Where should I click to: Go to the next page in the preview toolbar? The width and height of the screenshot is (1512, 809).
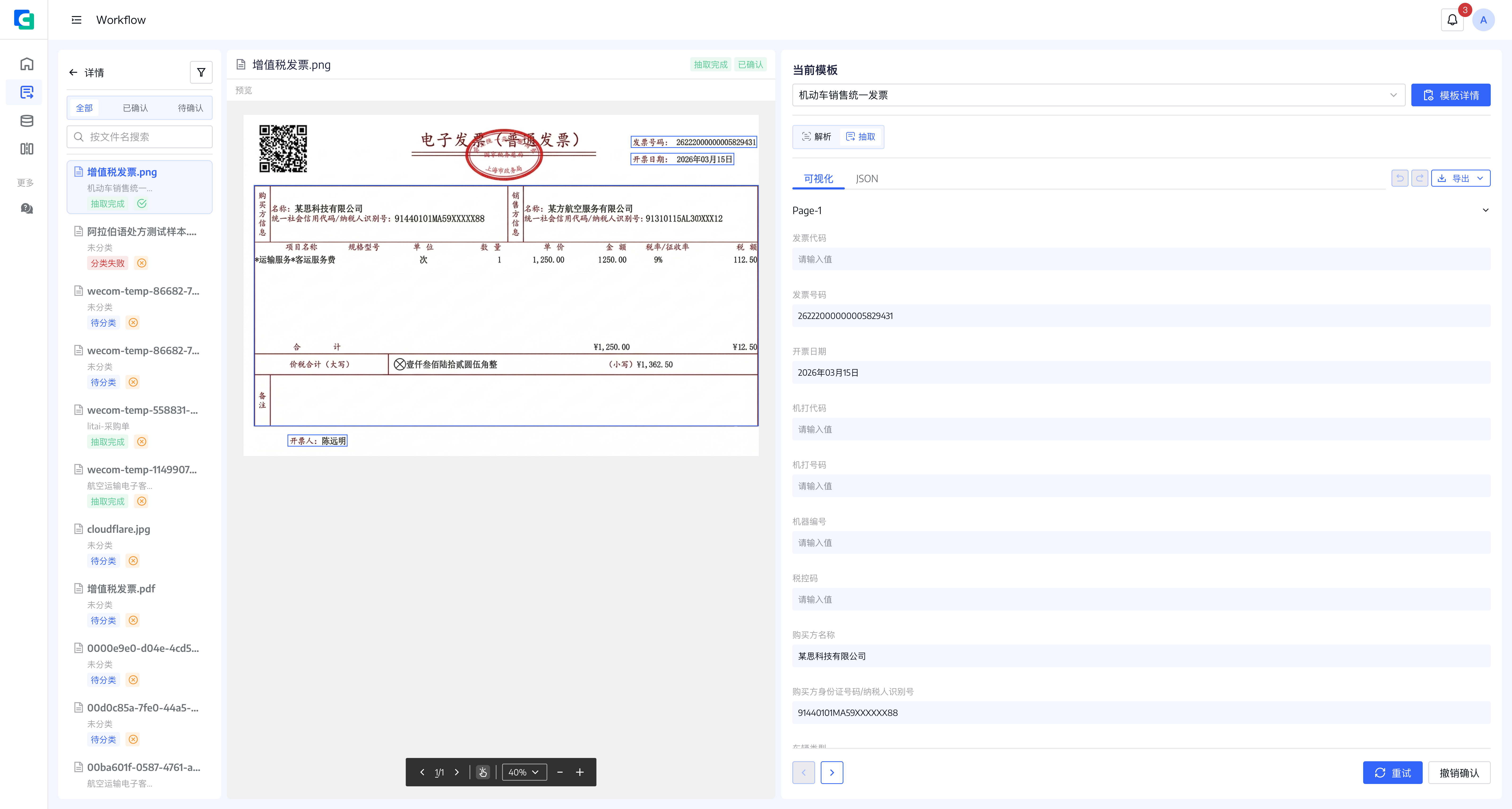coord(457,772)
